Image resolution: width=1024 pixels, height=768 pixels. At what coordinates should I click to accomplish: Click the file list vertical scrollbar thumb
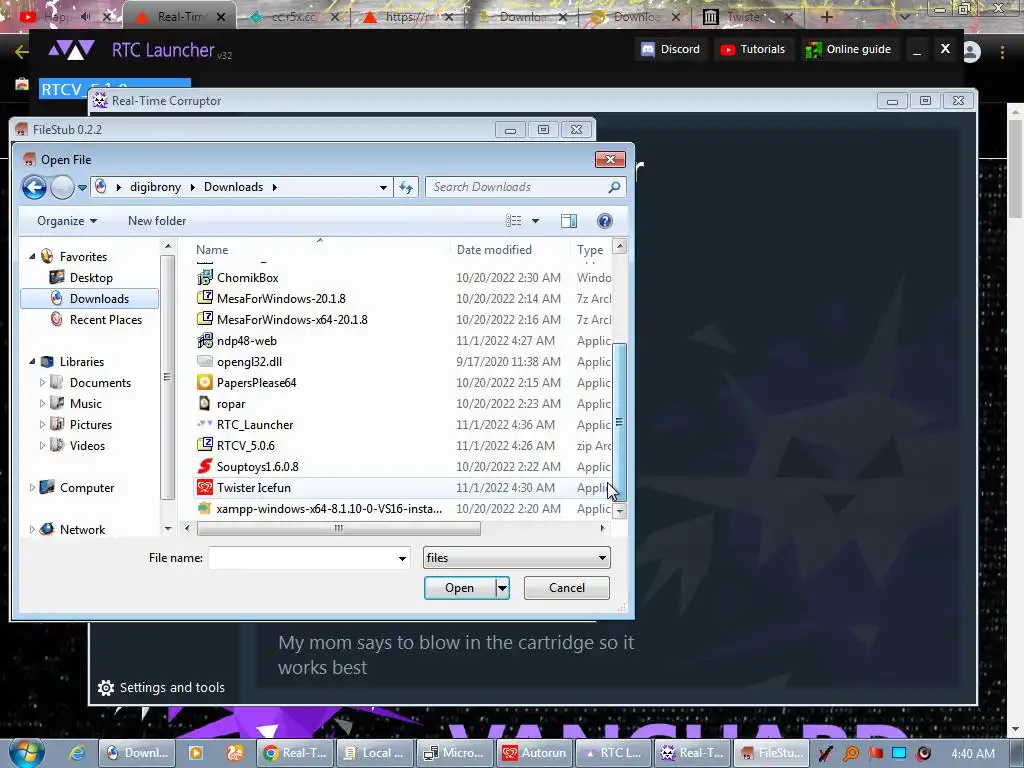620,421
